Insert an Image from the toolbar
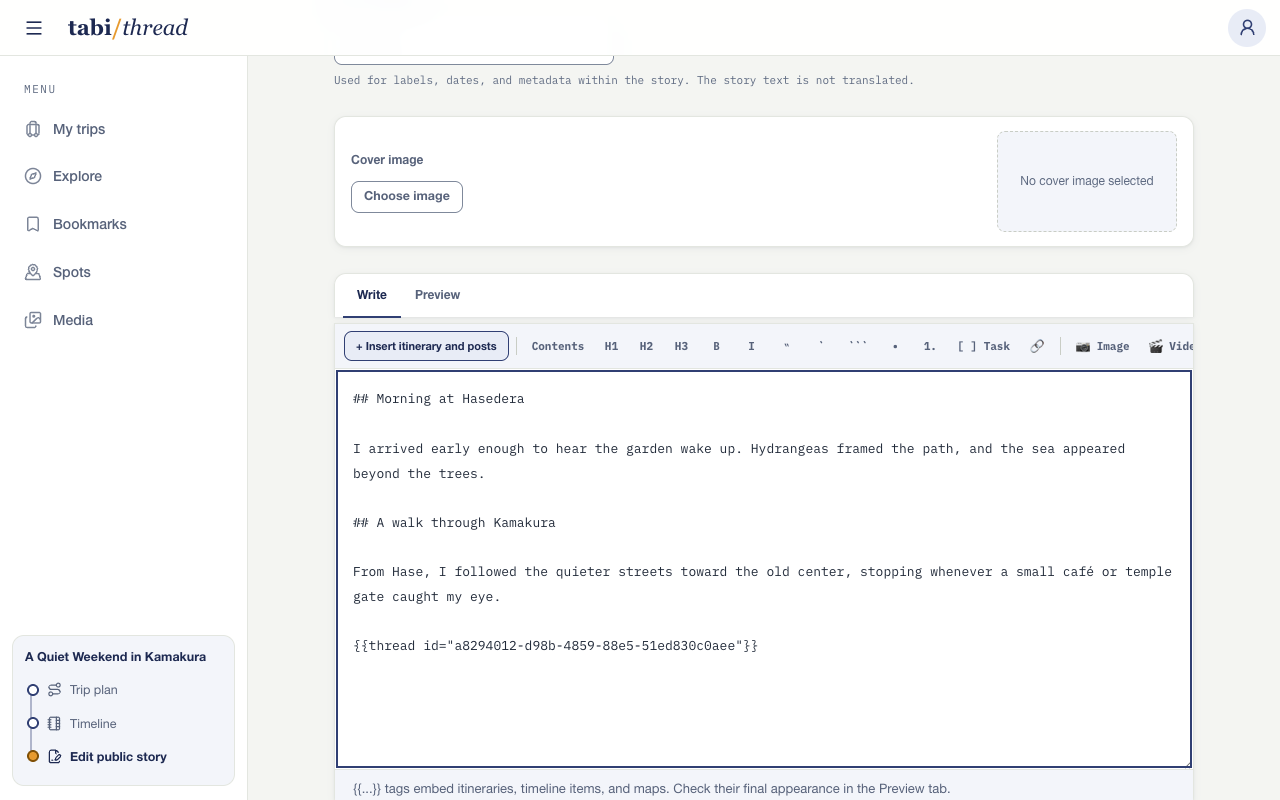This screenshot has height=800, width=1280. click(1102, 346)
